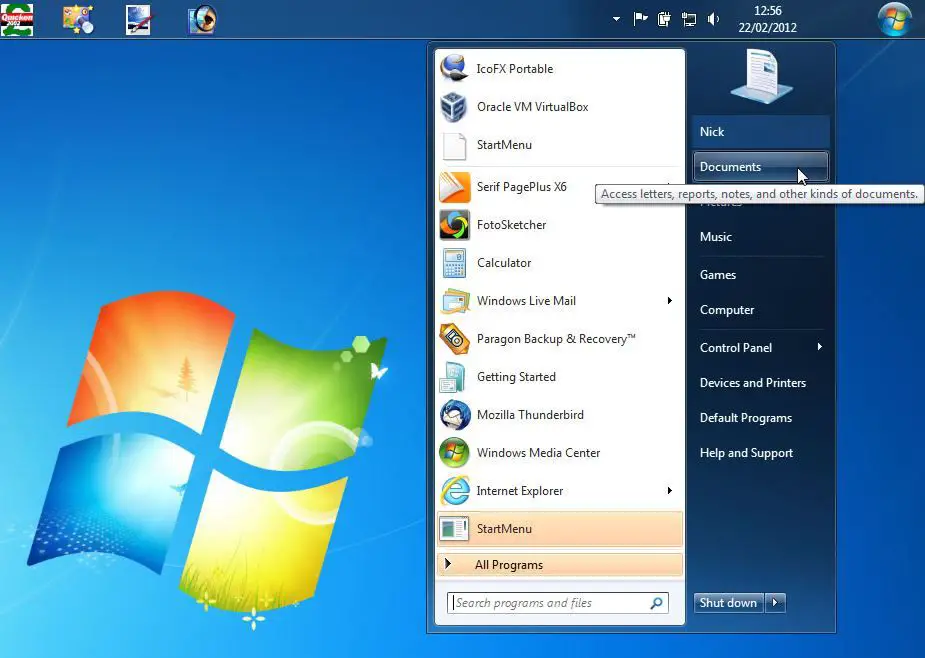Open Music library
The height and width of the screenshot is (658, 925).
(760, 237)
